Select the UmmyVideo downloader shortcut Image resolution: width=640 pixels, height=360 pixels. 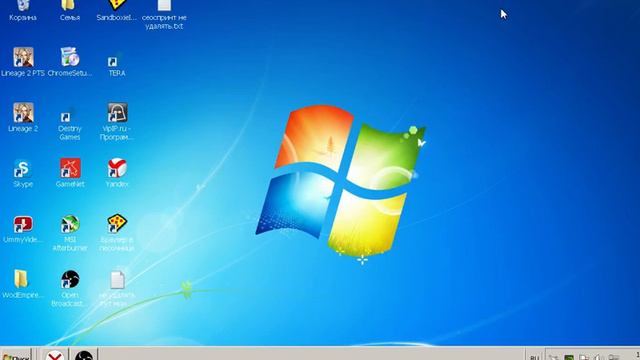[x=23, y=229]
